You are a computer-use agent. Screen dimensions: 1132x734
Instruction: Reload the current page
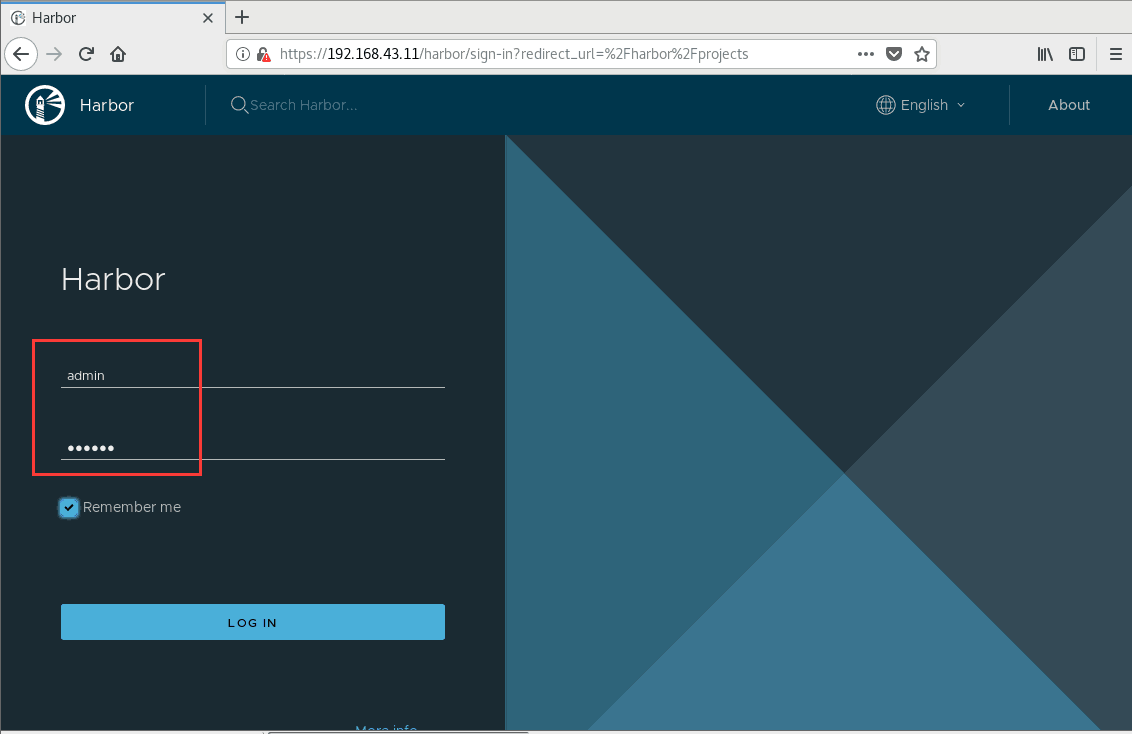[87, 54]
